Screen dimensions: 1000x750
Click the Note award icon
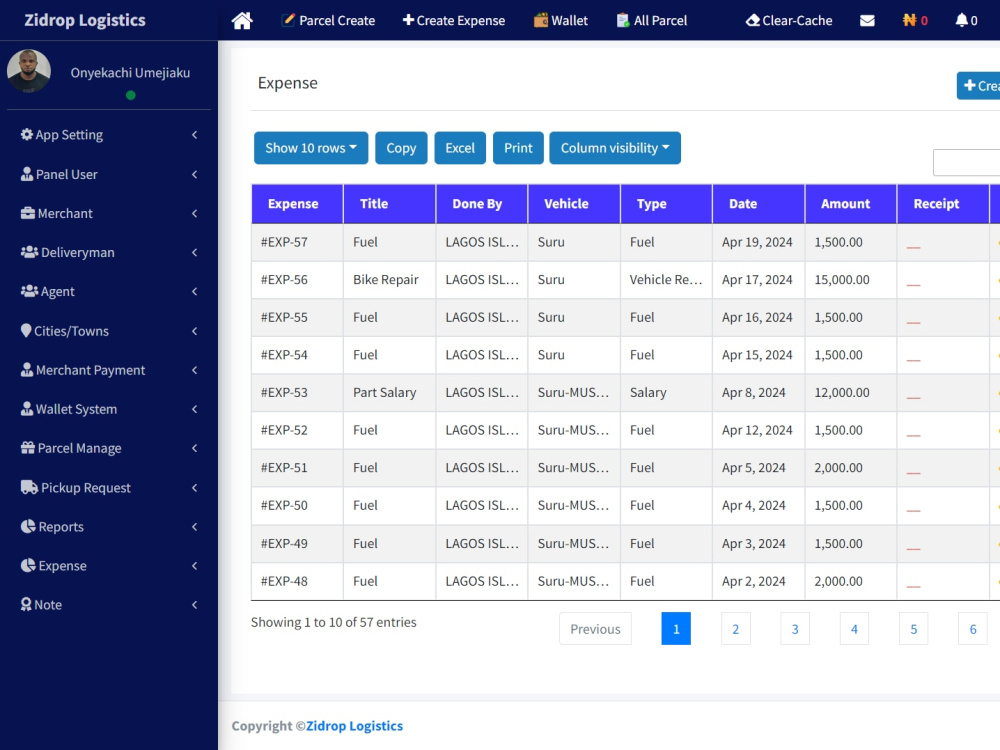point(26,604)
